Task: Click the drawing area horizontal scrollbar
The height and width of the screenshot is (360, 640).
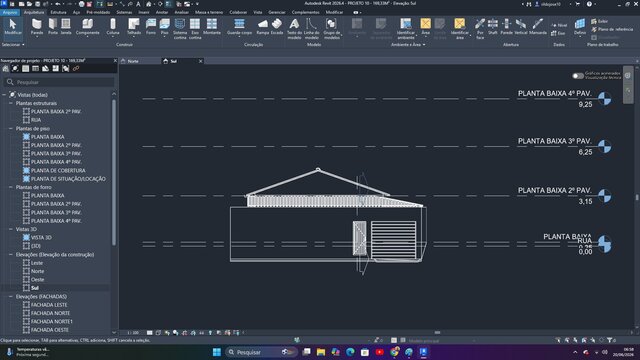Action: point(437,333)
